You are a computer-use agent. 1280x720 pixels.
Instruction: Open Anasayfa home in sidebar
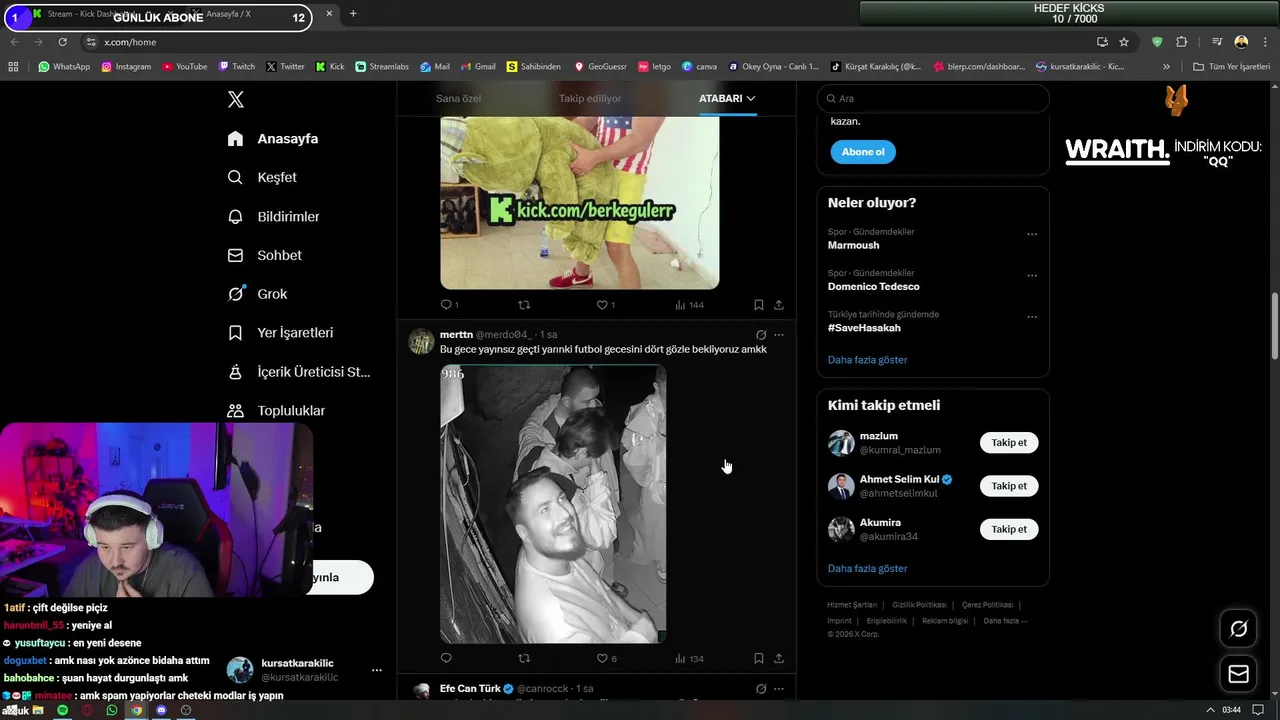(272, 139)
